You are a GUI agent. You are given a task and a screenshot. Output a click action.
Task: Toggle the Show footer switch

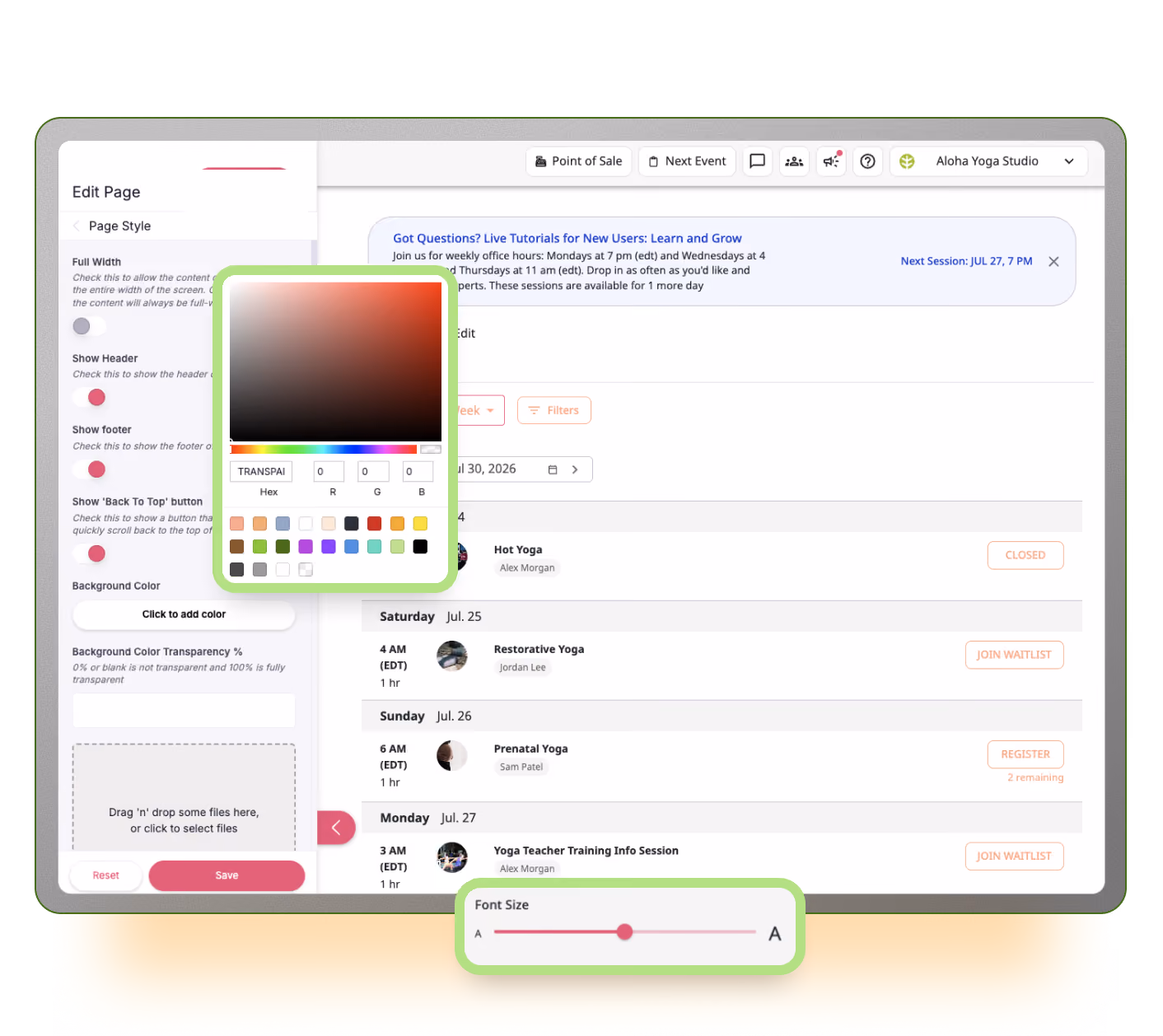[89, 469]
